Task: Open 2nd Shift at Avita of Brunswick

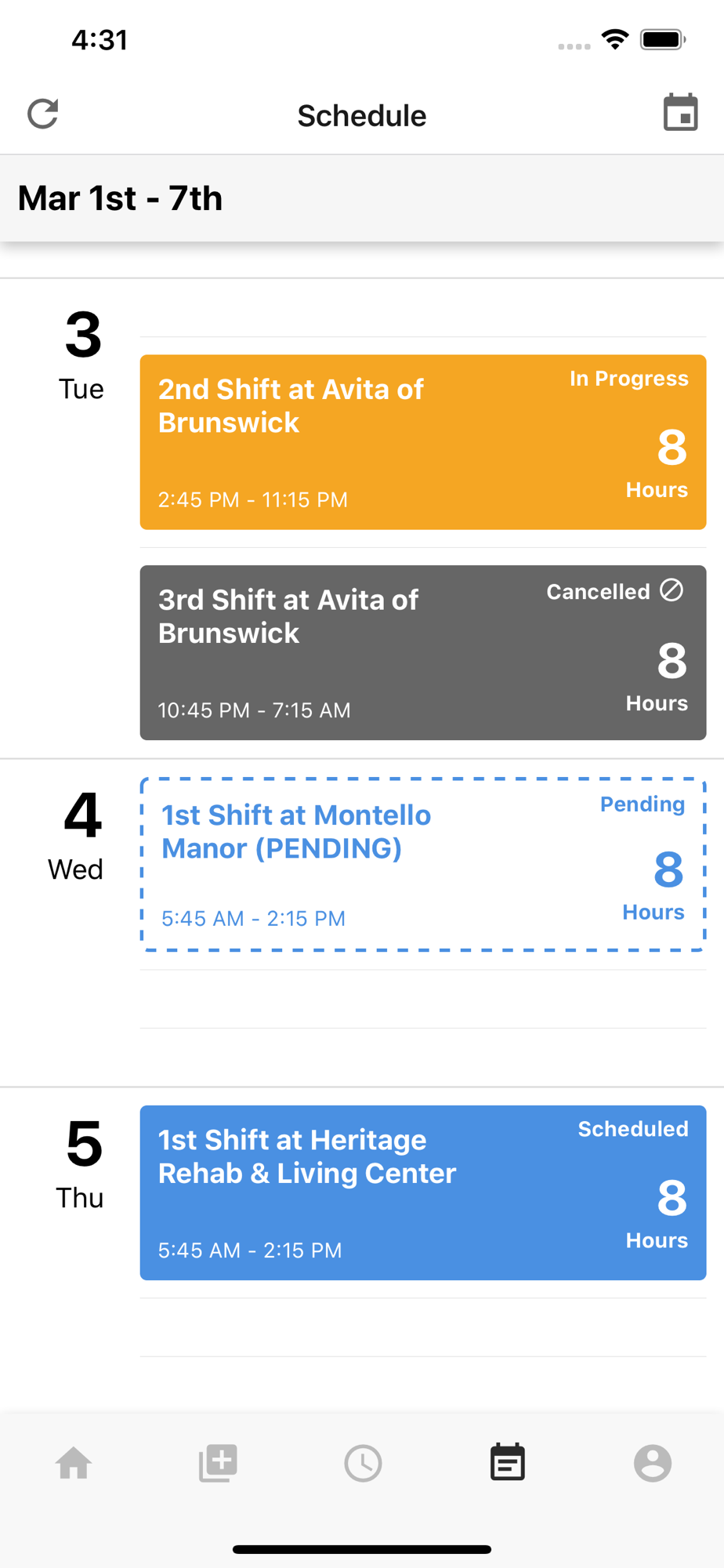Action: 423,442
